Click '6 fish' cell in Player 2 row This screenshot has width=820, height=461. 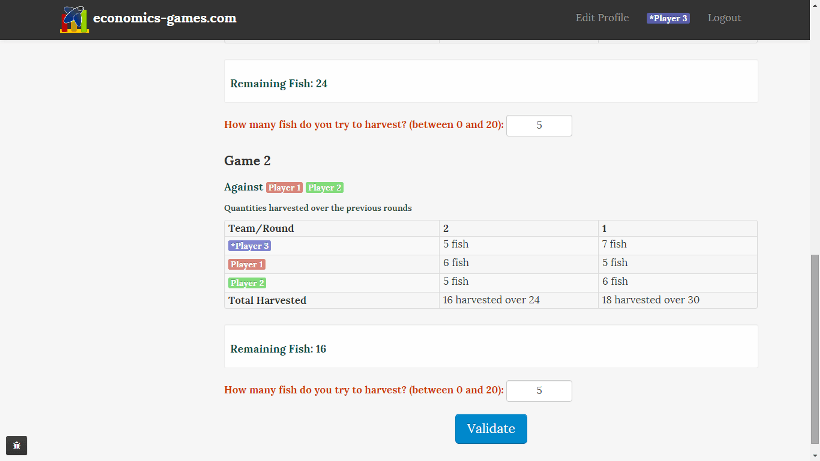coord(678,282)
